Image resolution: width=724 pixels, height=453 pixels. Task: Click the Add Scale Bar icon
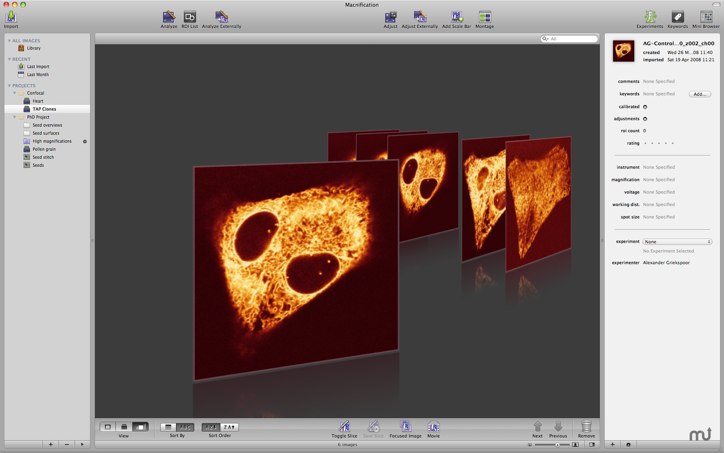pos(457,17)
